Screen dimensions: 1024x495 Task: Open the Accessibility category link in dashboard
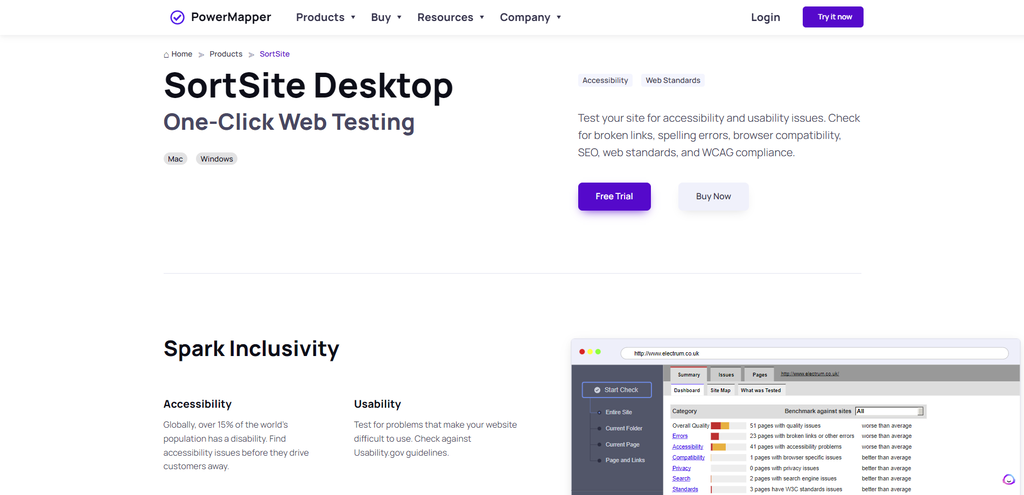click(x=688, y=447)
